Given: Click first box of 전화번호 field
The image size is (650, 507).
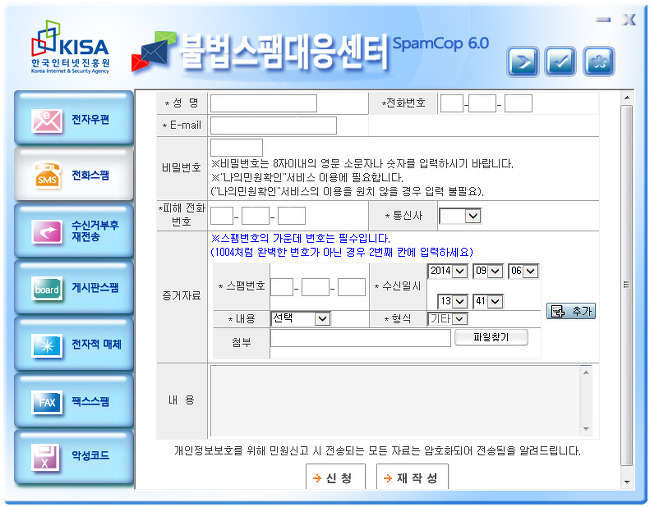Looking at the screenshot, I should click(452, 103).
